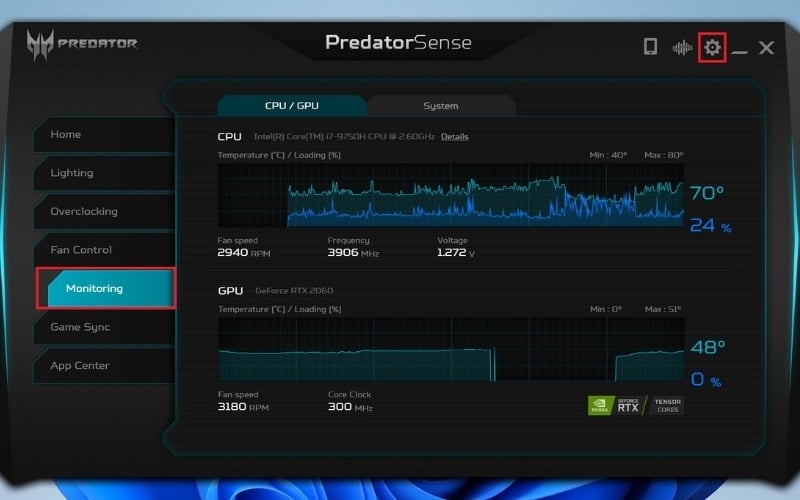Click the CPU voltage 1.272 V value

pyautogui.click(x=456, y=253)
